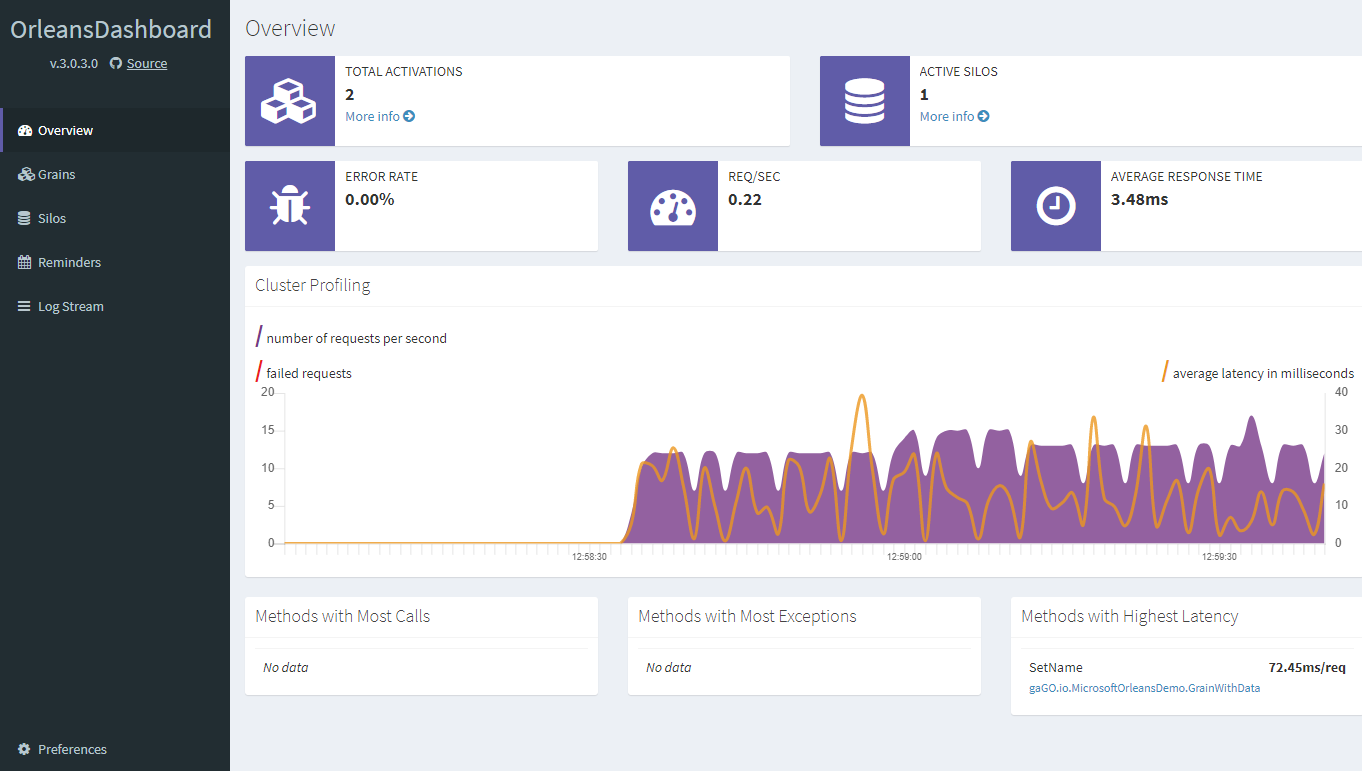Click the orange average latency legend marker
Image resolution: width=1362 pixels, height=771 pixels.
click(1165, 371)
